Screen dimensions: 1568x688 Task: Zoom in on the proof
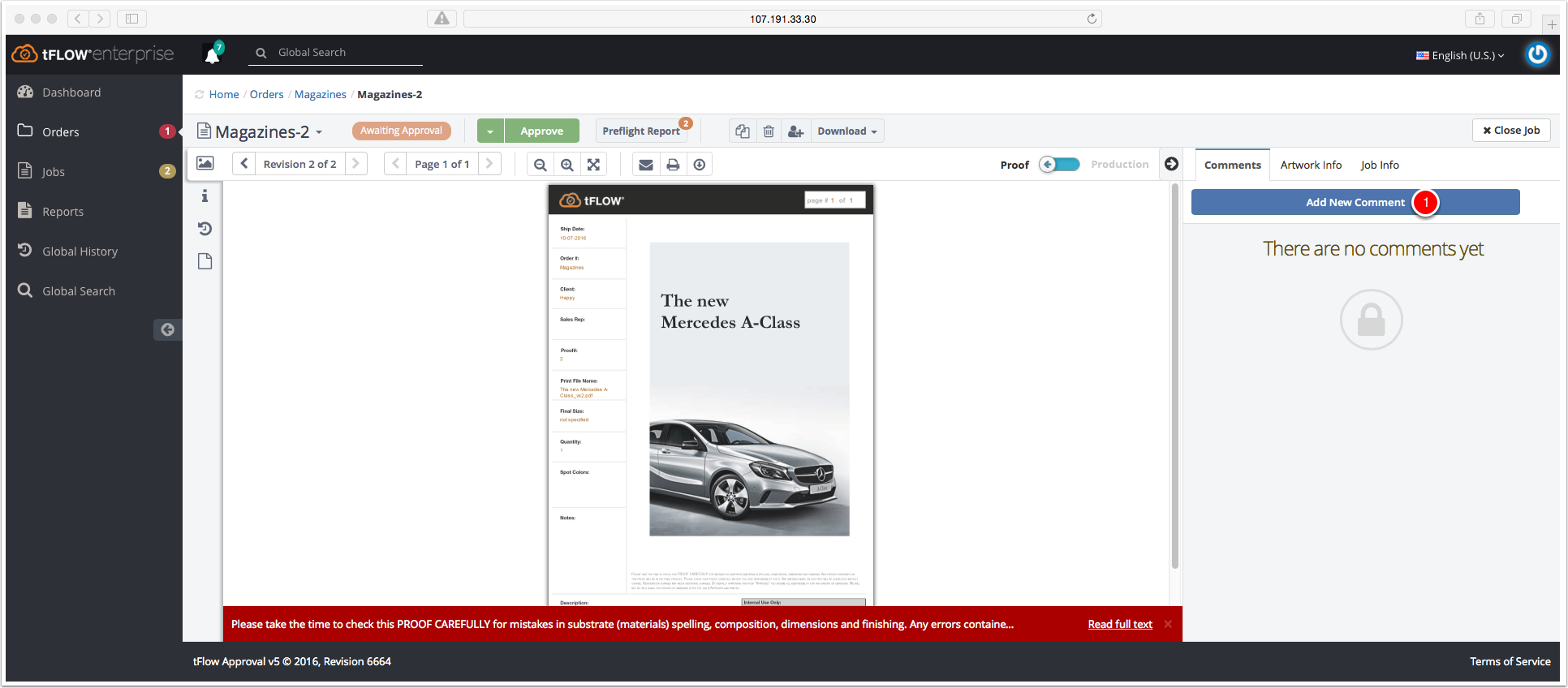566,165
